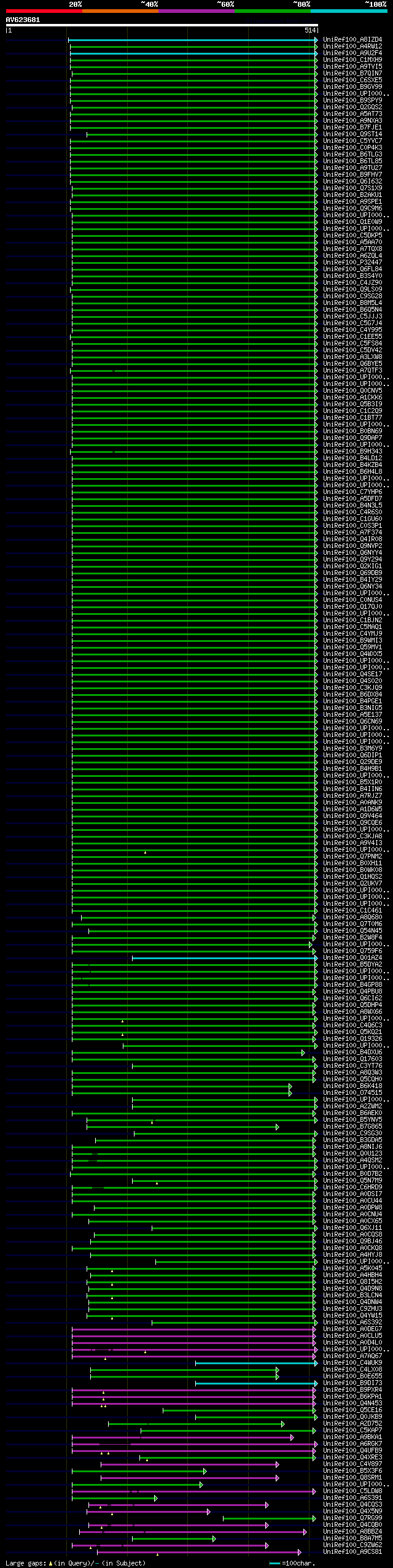Choose the UniRef100_A9SPE1 hit

(x=352, y=202)
